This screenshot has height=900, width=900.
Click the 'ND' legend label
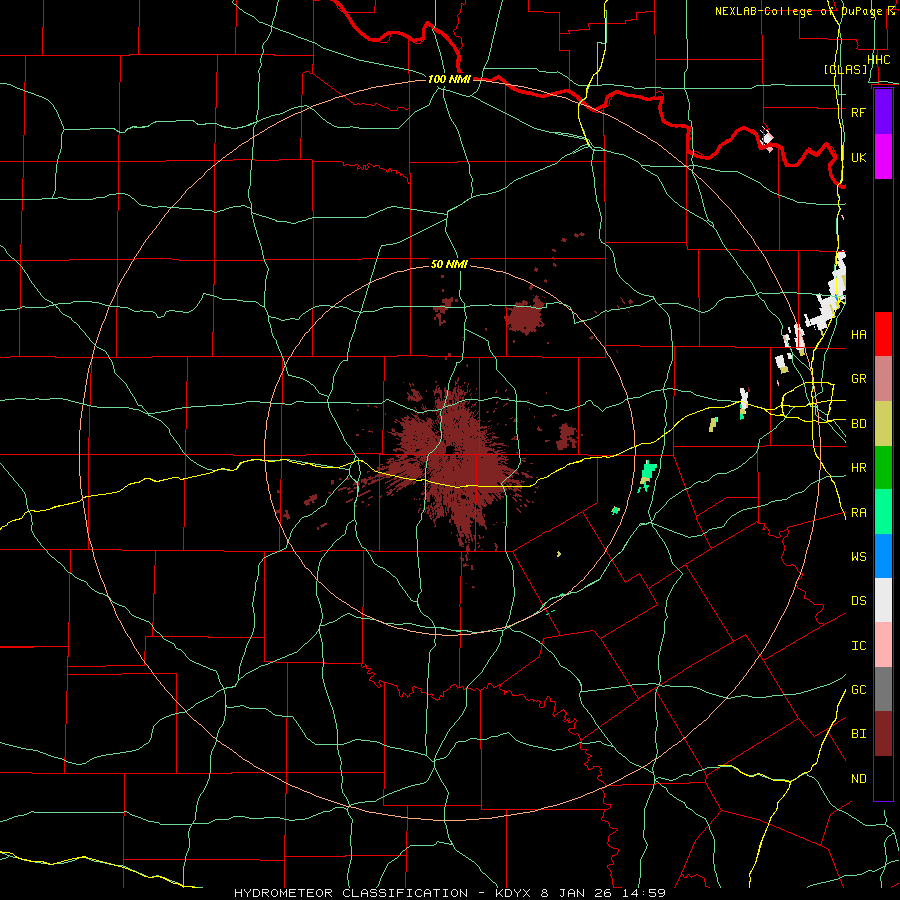coord(858,779)
